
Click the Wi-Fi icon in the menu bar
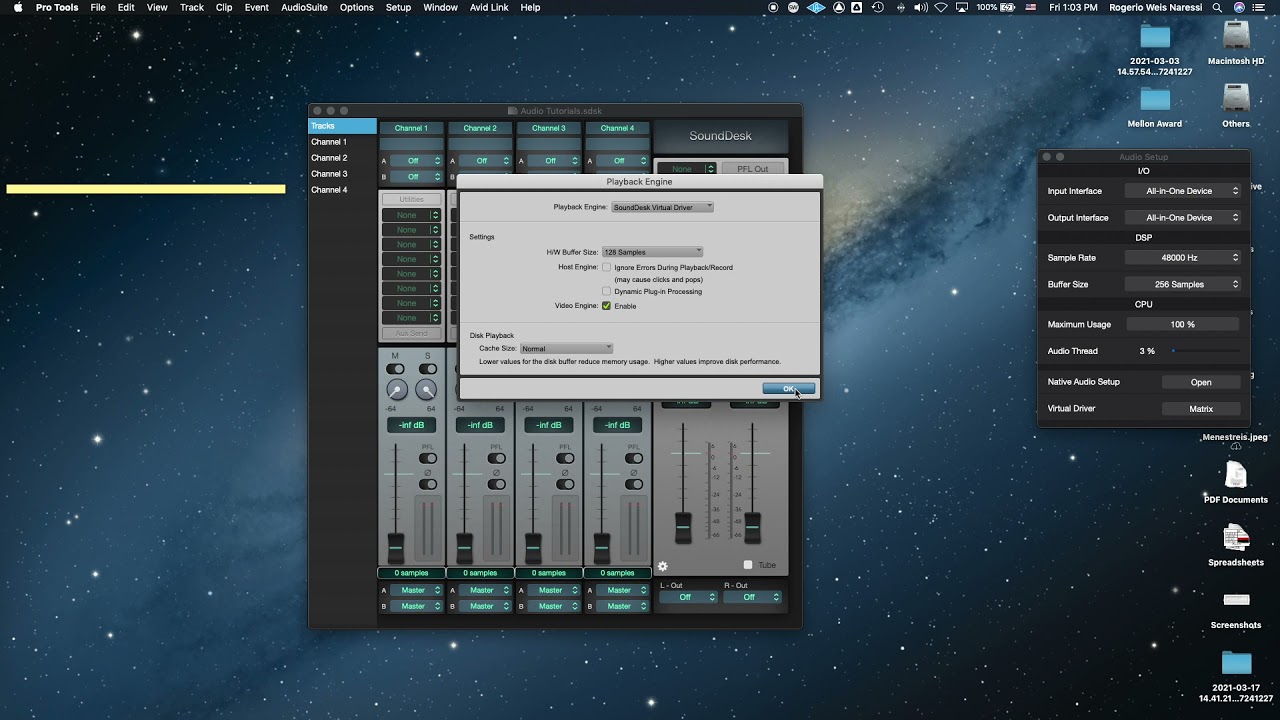(x=940, y=7)
